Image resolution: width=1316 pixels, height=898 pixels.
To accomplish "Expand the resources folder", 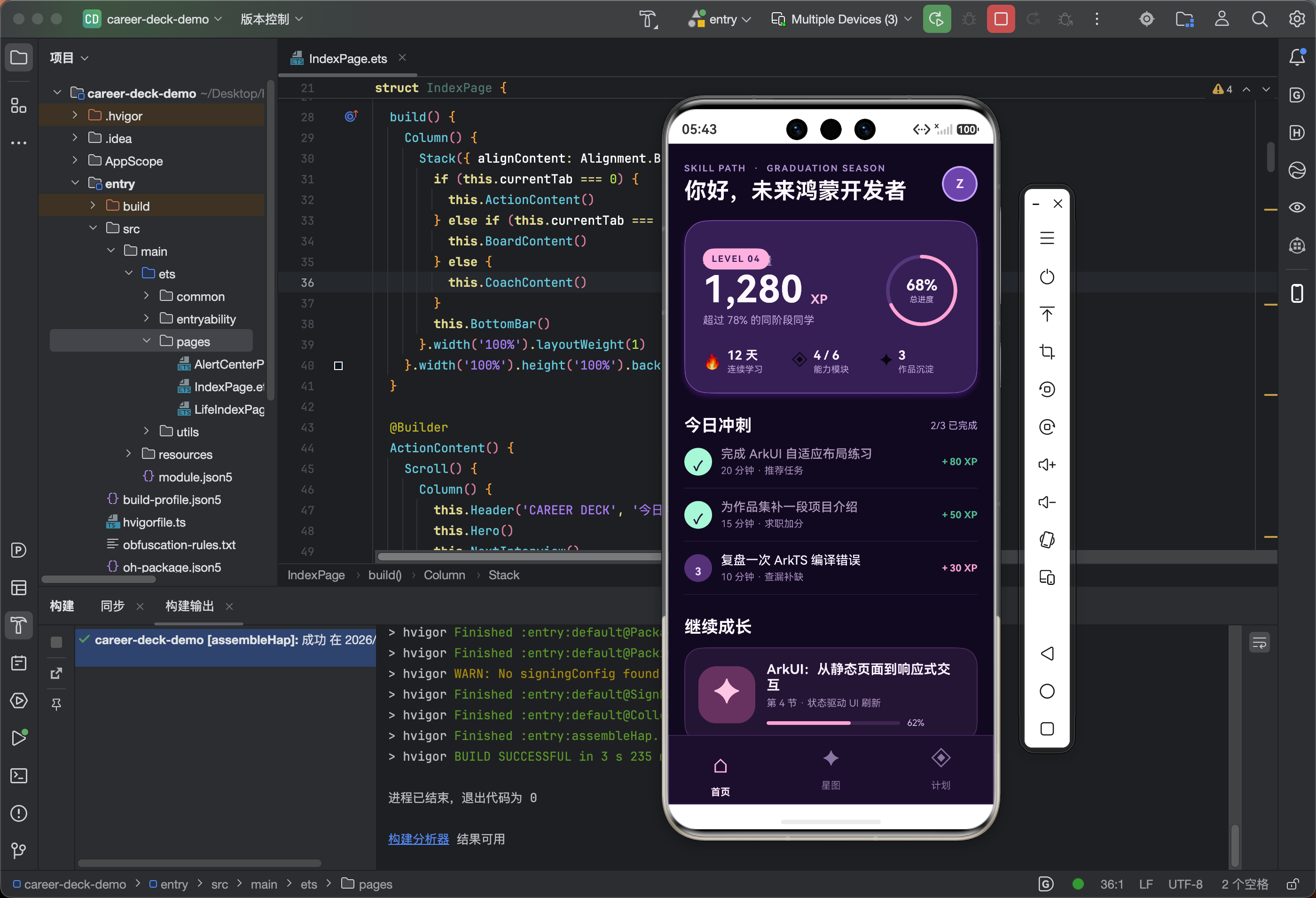I will [x=128, y=453].
